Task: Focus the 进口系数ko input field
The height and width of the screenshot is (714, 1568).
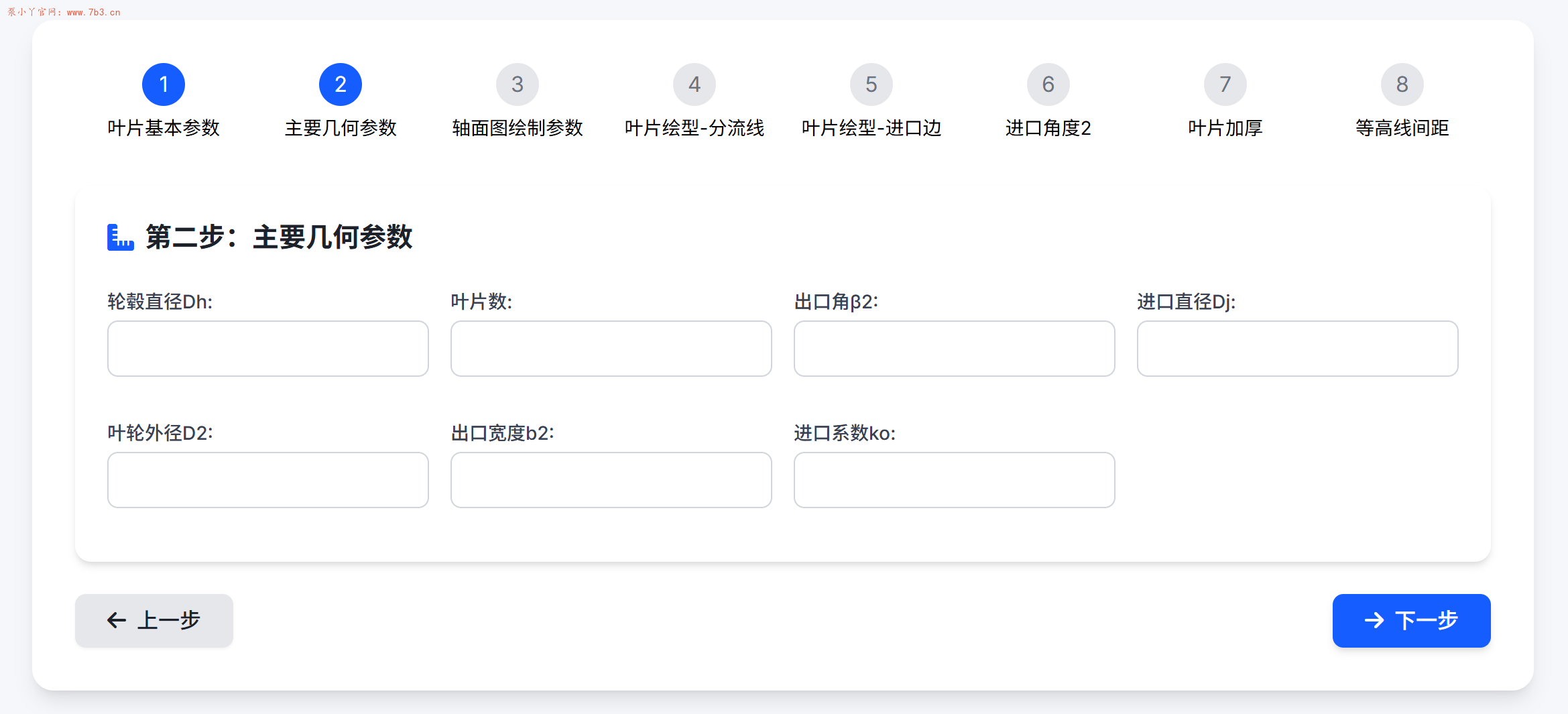Action: coord(955,480)
